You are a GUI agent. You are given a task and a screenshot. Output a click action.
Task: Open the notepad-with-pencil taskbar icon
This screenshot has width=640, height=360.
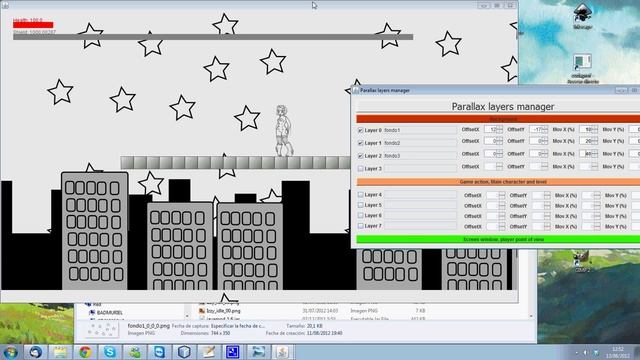tap(209, 352)
